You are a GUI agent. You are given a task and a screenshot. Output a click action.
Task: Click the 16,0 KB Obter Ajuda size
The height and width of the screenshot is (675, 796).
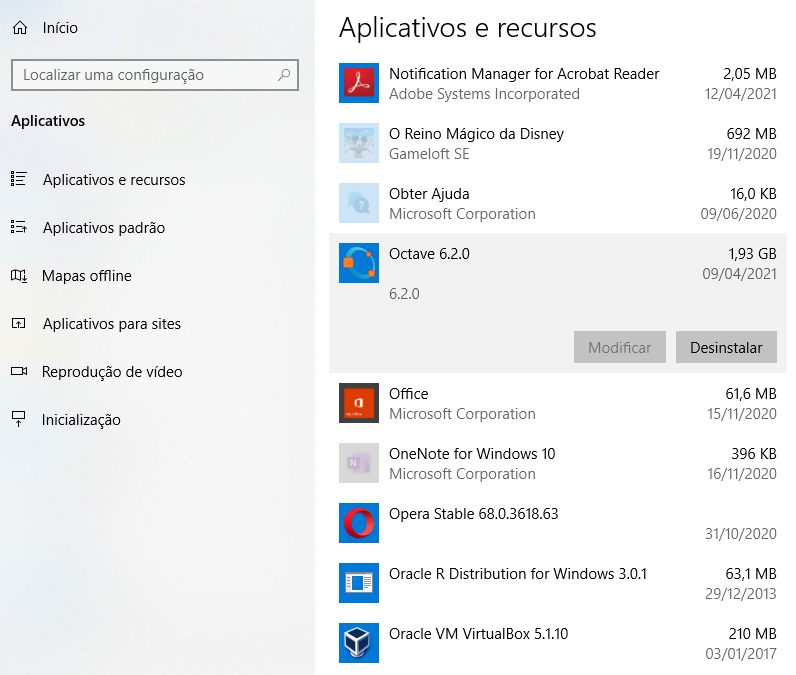click(x=753, y=194)
